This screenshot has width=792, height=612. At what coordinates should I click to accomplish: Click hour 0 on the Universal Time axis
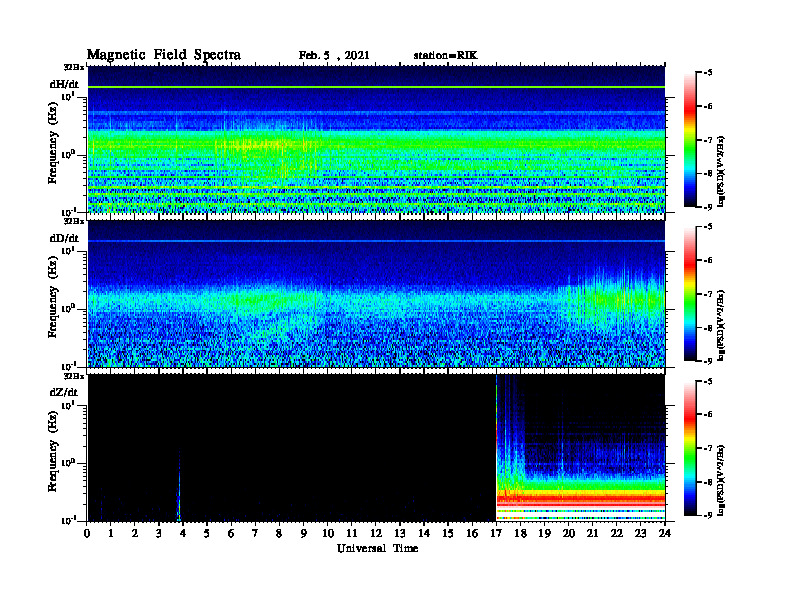click(x=87, y=534)
